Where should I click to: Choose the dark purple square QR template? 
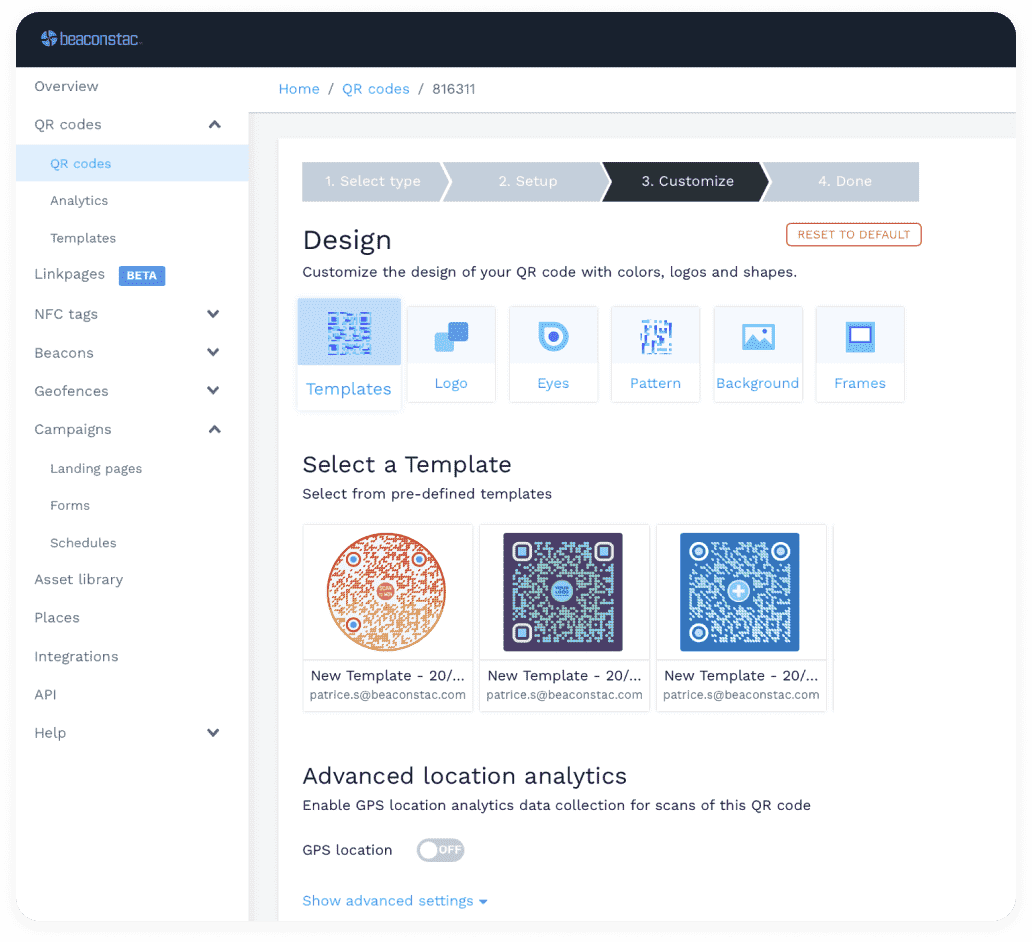[563, 592]
